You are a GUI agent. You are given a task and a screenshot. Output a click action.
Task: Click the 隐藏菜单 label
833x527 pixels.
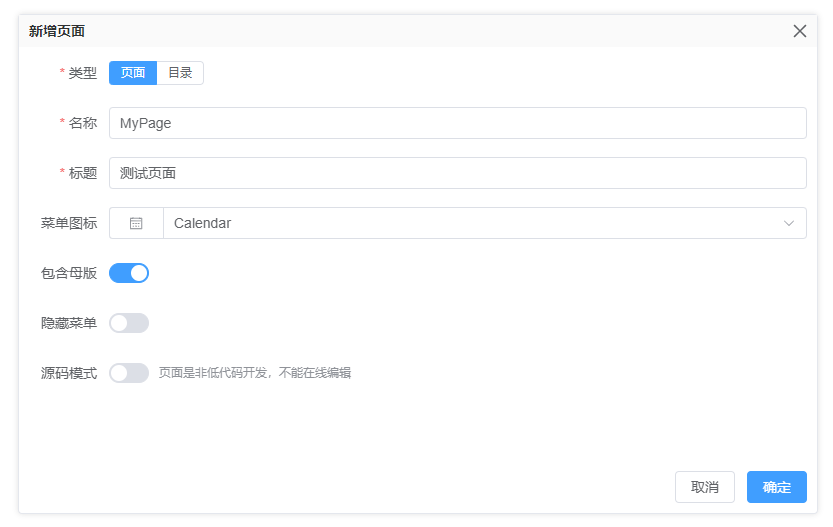pos(69,323)
